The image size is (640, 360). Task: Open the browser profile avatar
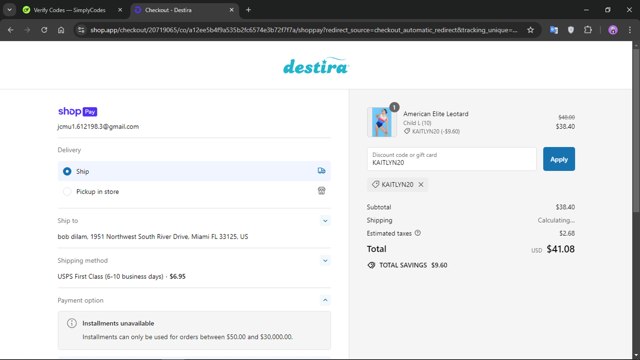pos(613,30)
